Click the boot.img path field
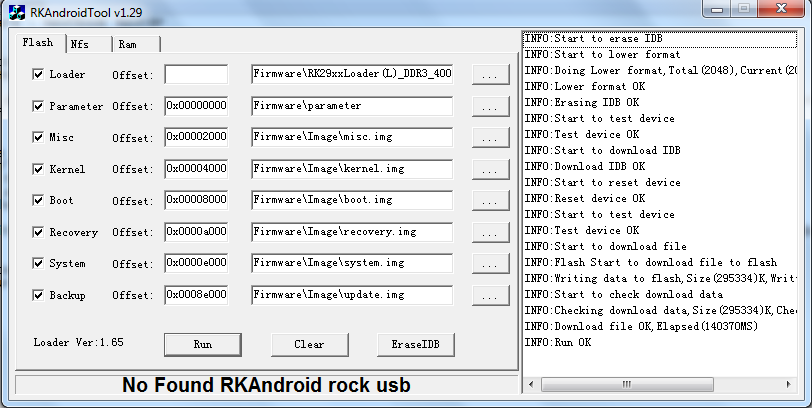This screenshot has height=408, width=812. tap(352, 200)
